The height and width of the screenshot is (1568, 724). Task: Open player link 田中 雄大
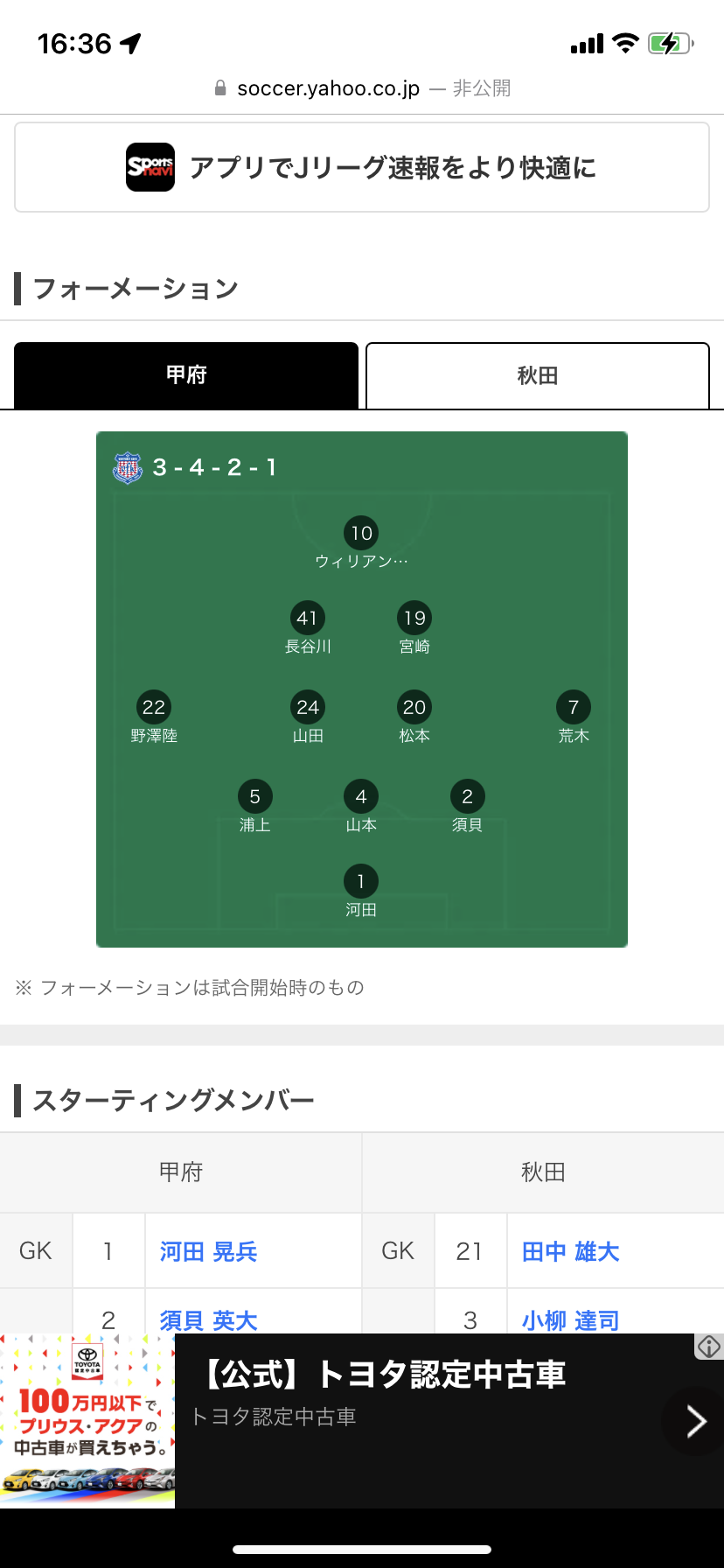571,1251
